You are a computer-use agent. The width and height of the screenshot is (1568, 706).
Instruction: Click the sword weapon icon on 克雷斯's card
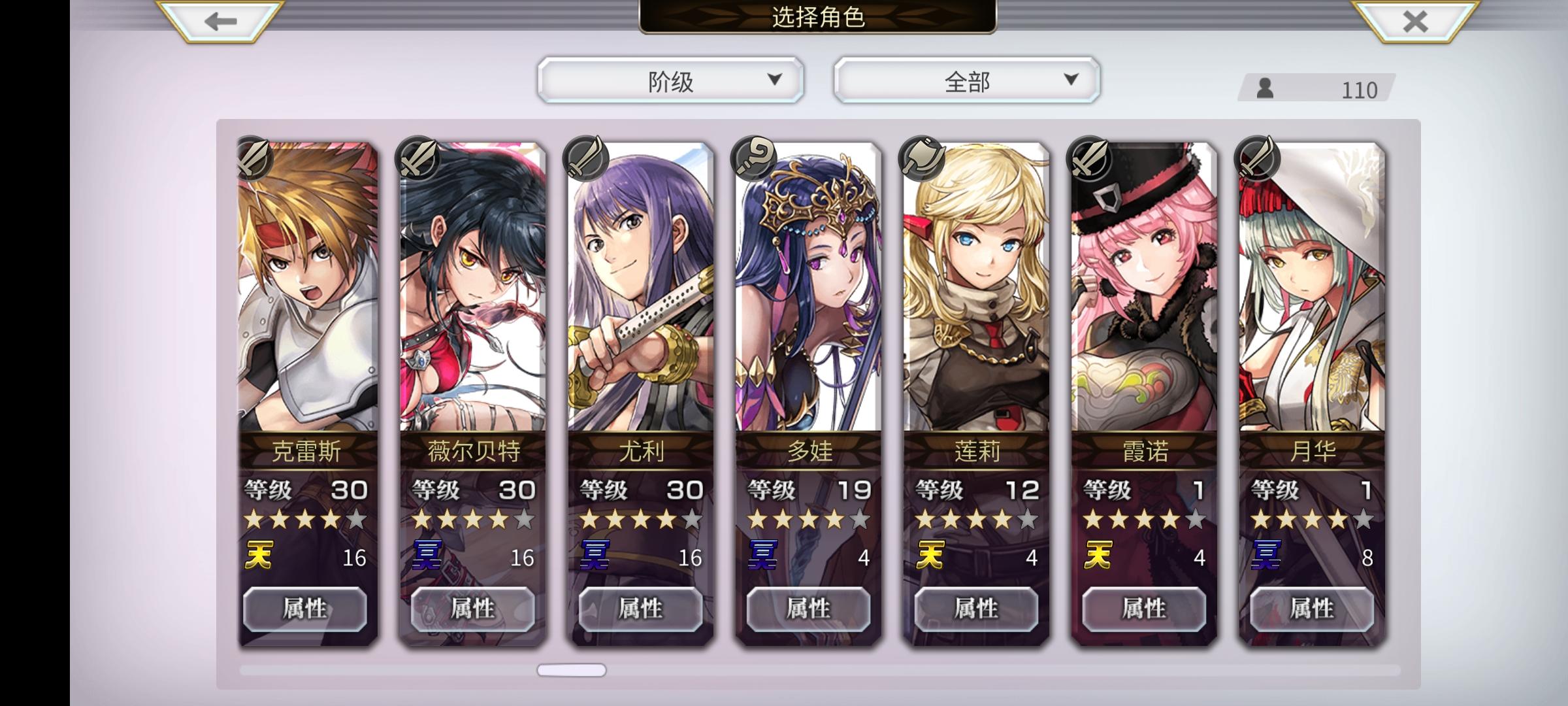click(x=254, y=159)
